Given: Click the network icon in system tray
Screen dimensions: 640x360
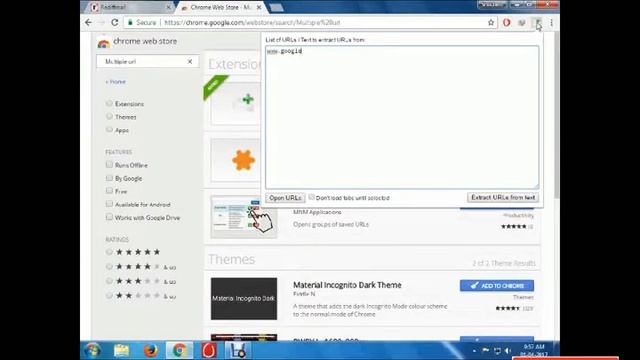Looking at the screenshot, I should pyautogui.click(x=497, y=350).
